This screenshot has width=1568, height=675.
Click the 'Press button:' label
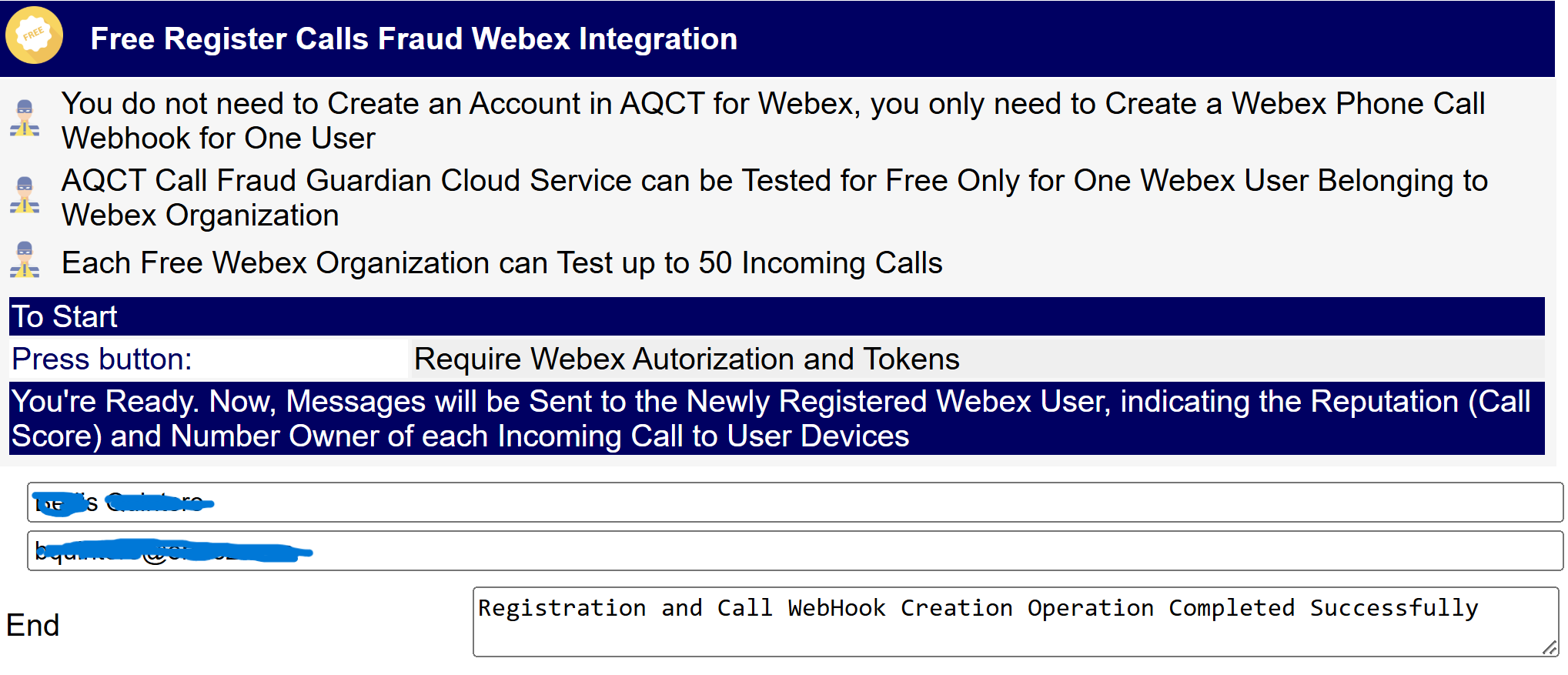pos(102,359)
